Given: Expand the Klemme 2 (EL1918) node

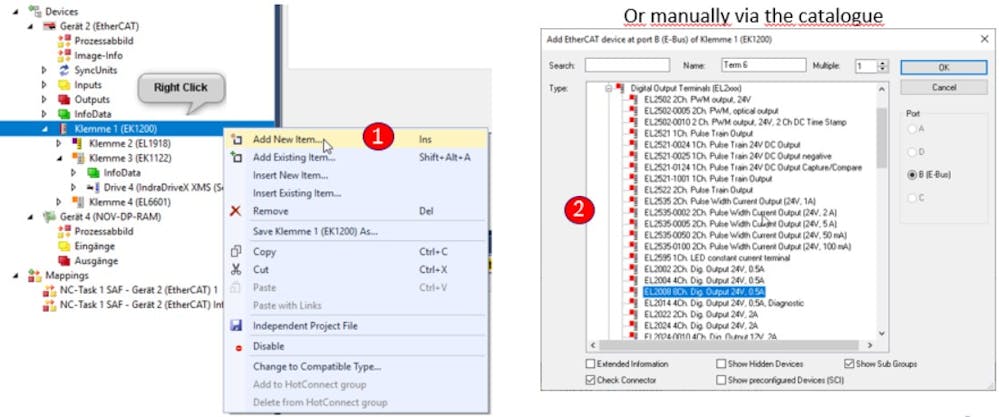Looking at the screenshot, I should [59, 143].
